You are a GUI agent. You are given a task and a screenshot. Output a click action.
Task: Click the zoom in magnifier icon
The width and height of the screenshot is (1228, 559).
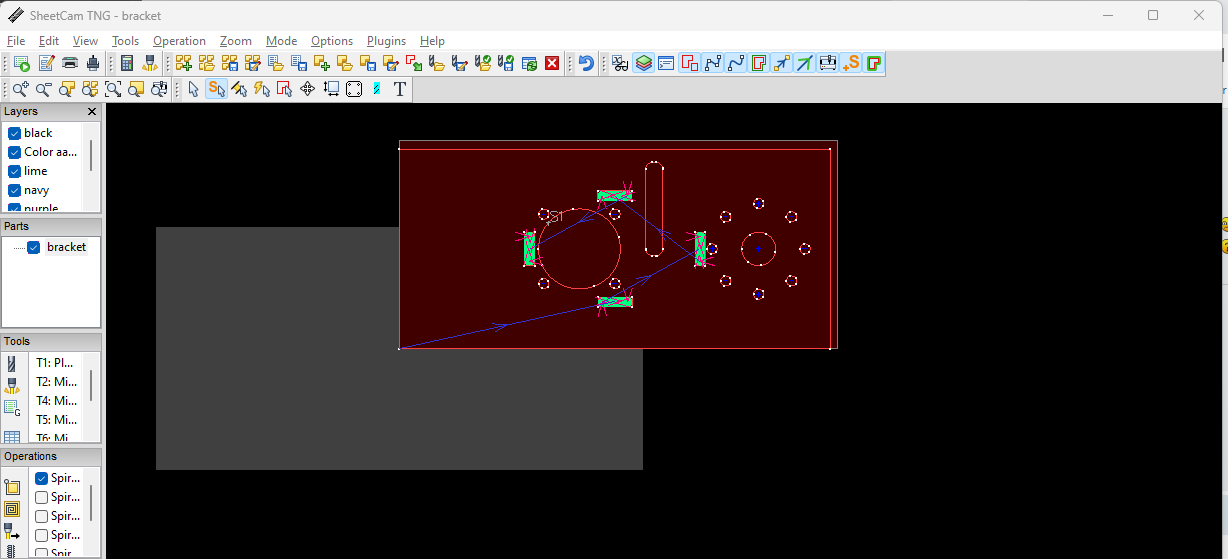(20, 89)
